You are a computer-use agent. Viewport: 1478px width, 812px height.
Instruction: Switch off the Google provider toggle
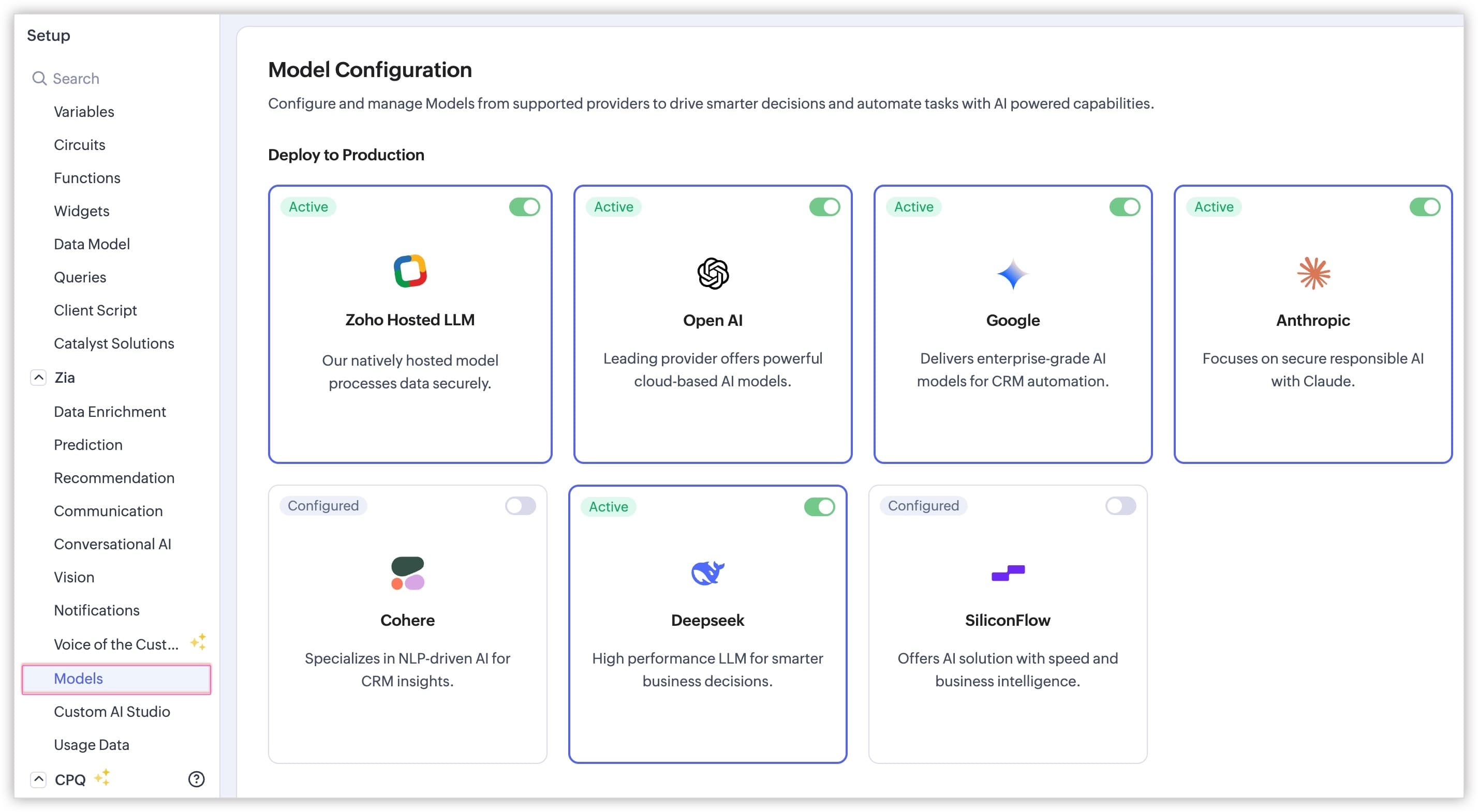1125,206
